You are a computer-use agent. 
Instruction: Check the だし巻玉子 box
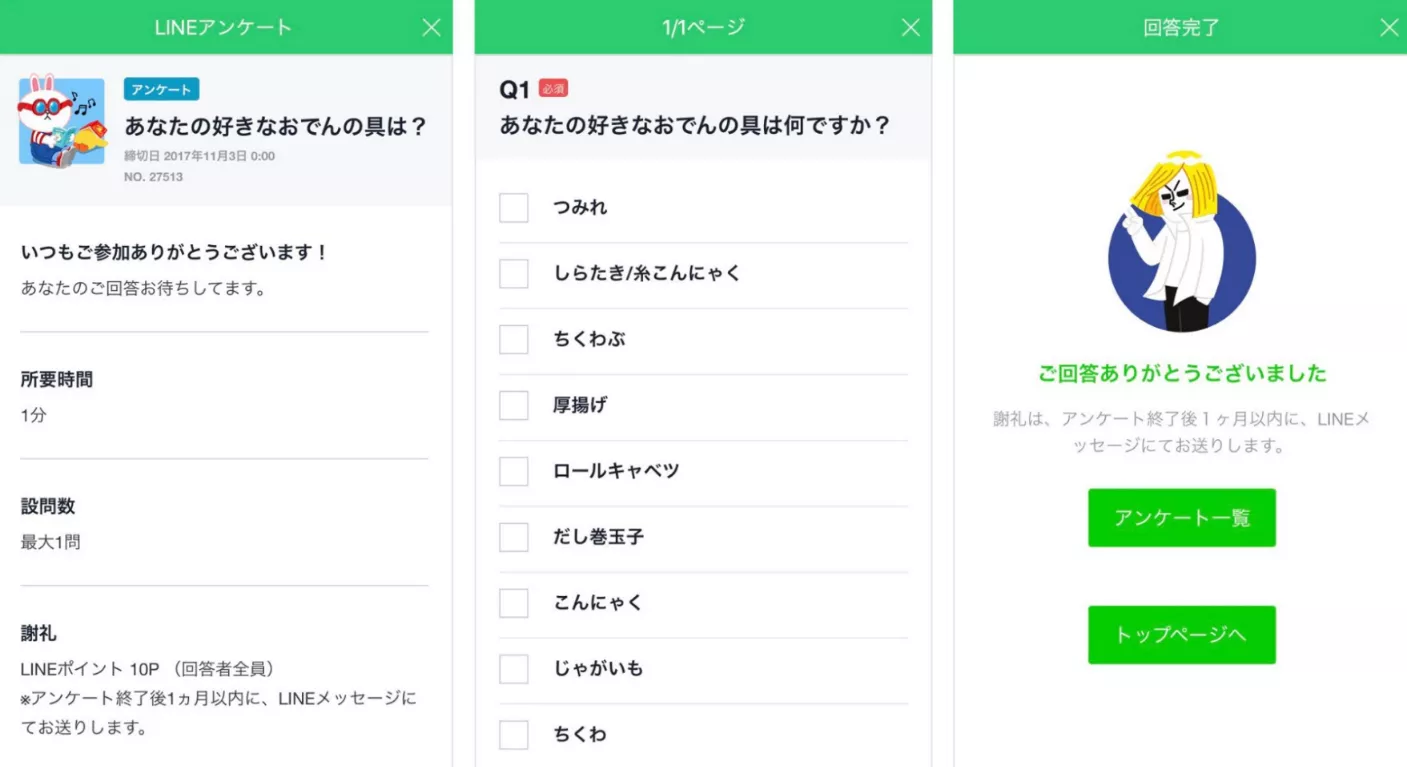click(x=514, y=538)
